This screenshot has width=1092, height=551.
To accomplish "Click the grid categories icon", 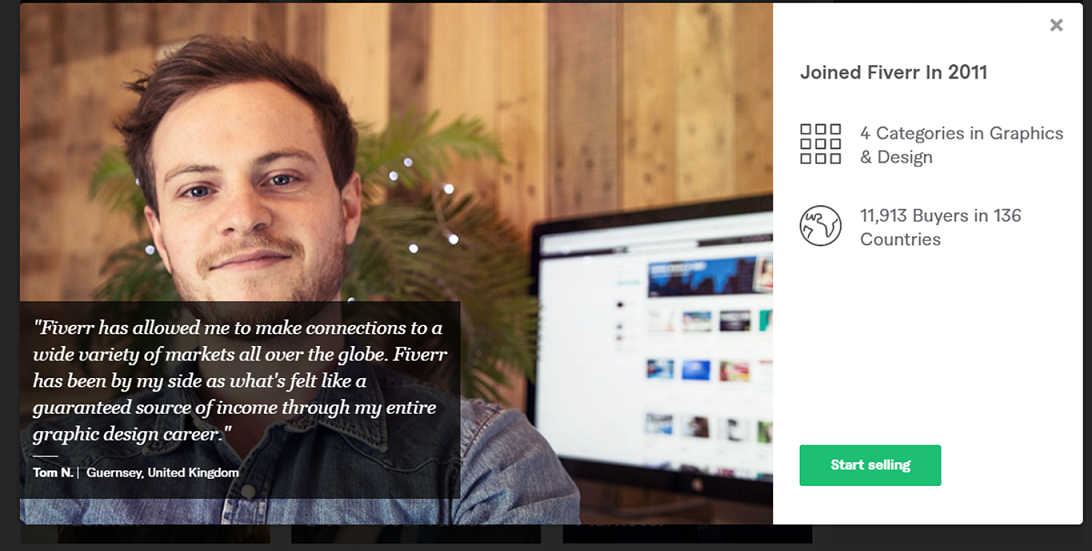I will (x=820, y=144).
